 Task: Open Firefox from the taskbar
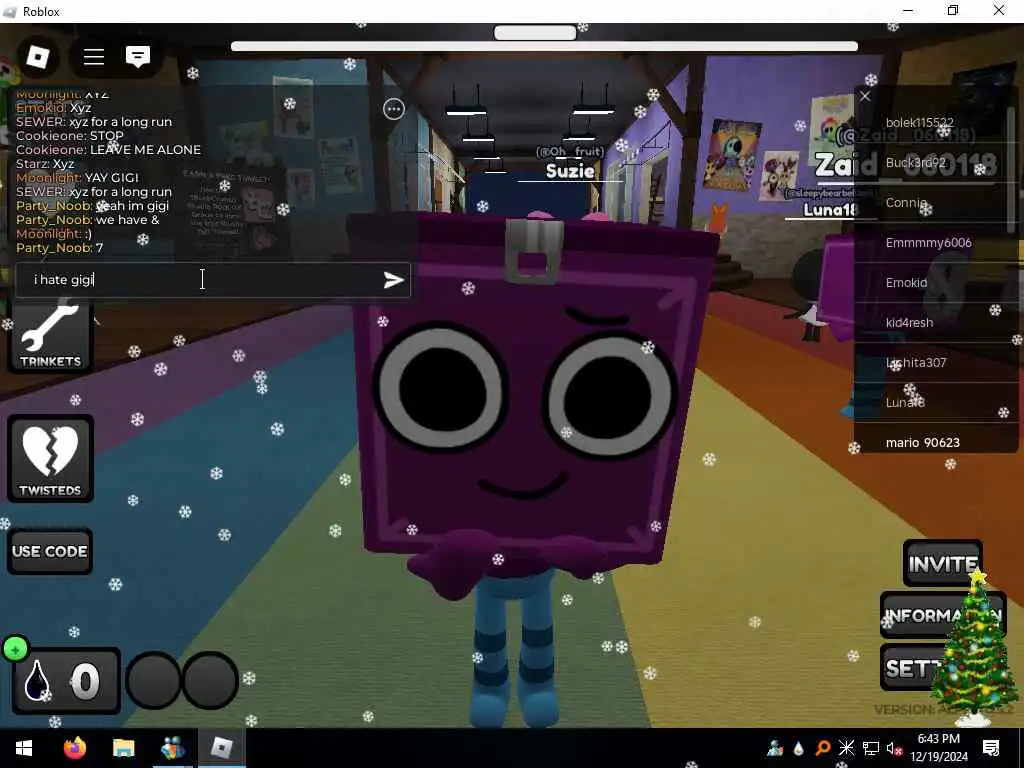tap(74, 748)
